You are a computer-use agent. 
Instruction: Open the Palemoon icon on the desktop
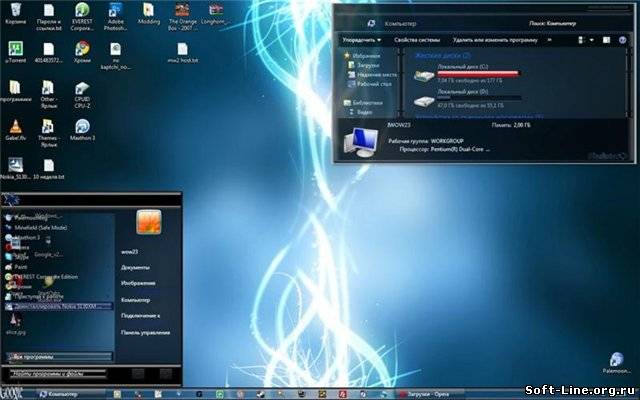click(619, 361)
